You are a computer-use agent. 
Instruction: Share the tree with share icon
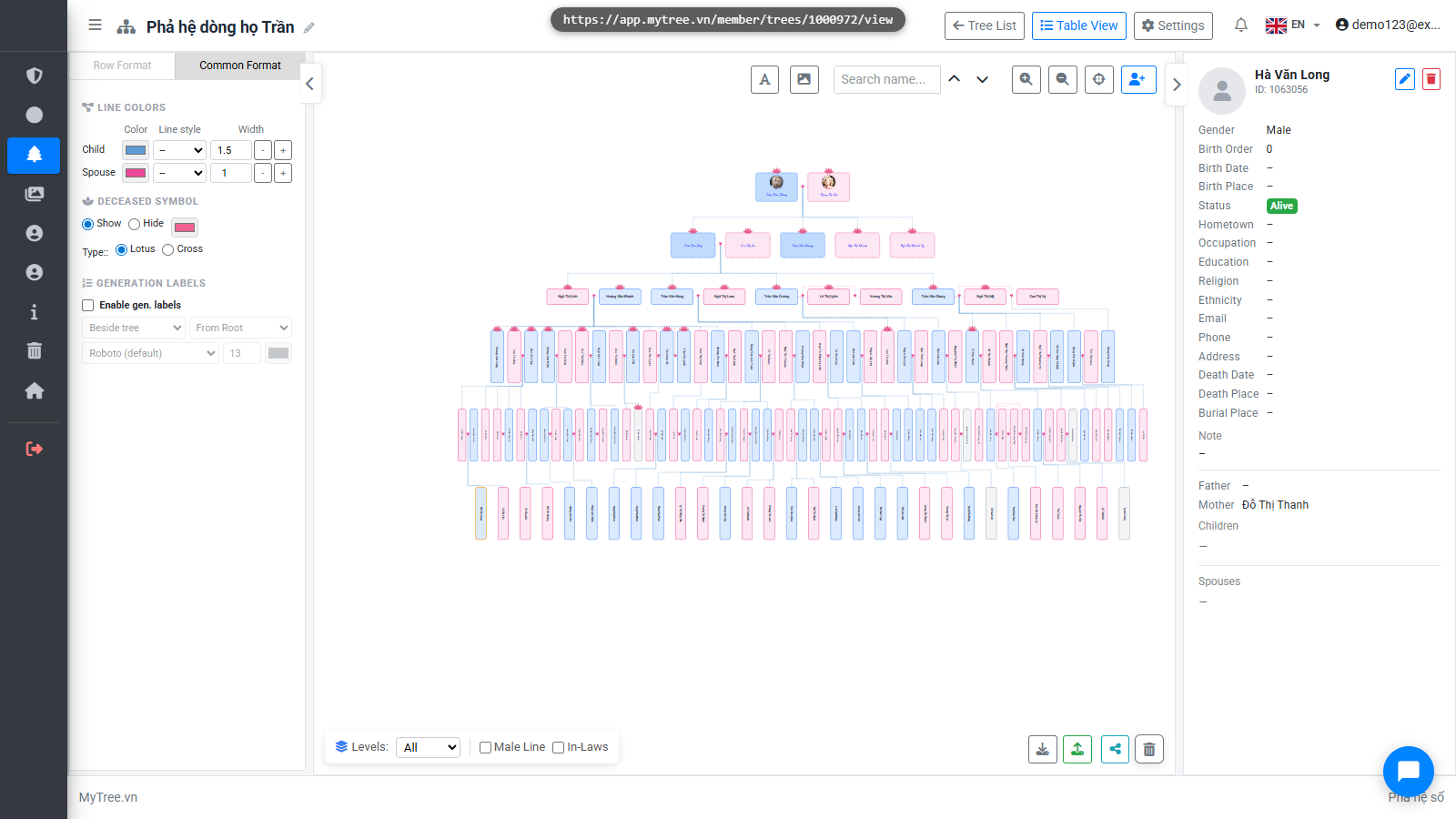click(1115, 749)
